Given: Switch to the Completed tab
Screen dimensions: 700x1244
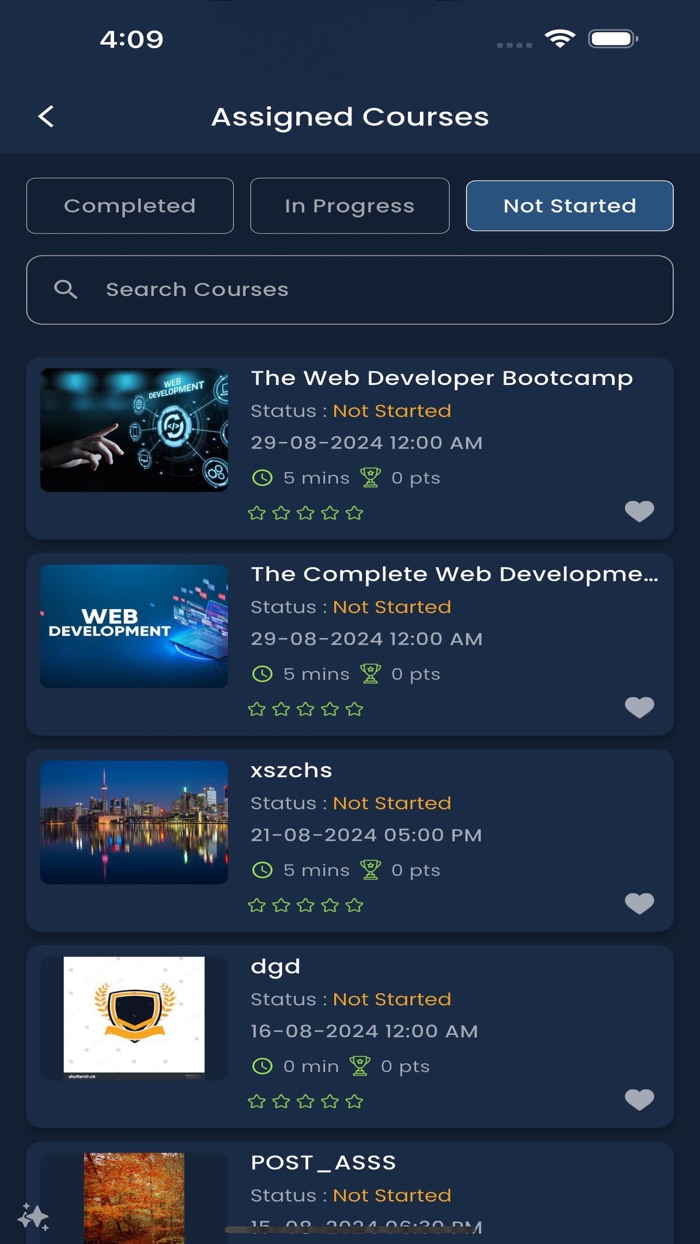Looking at the screenshot, I should click(130, 206).
